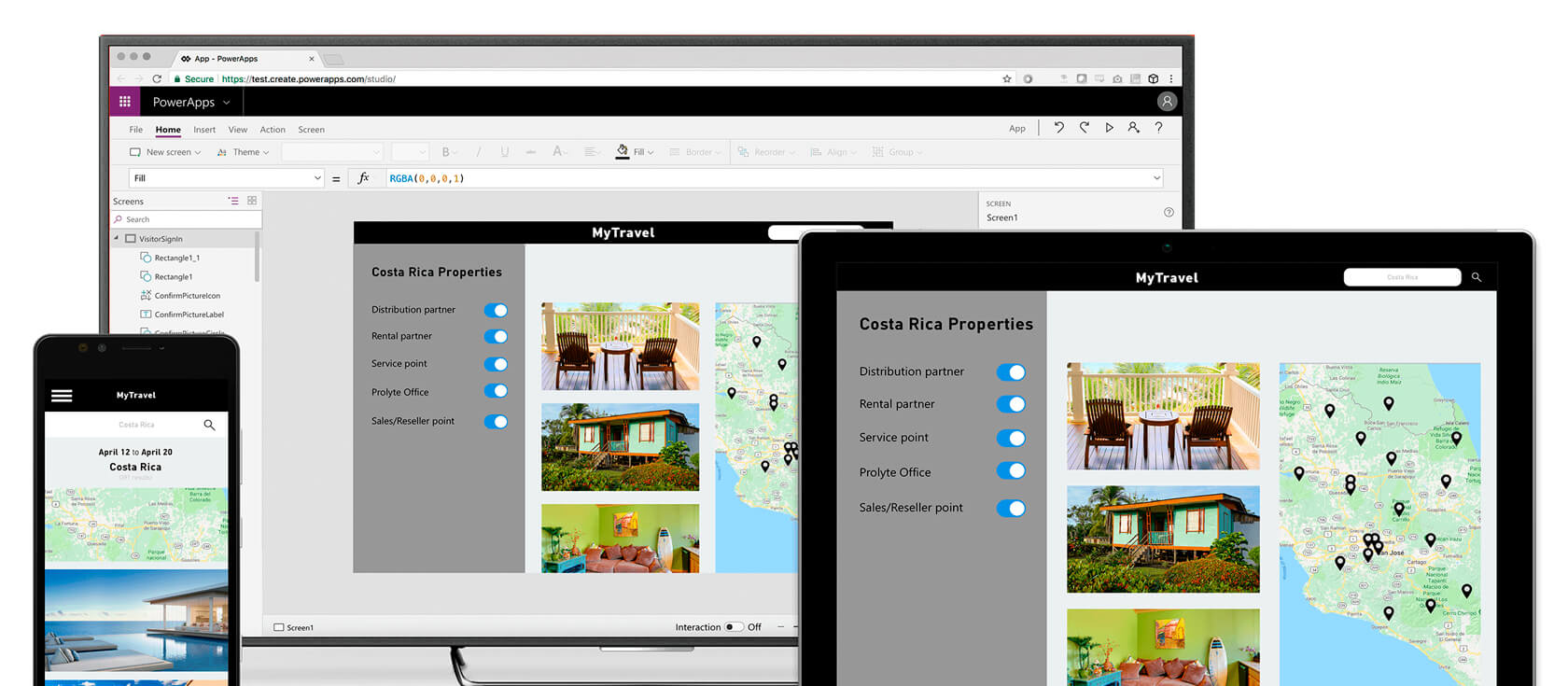Toggle Rental partner switch in studio canvas

tap(496, 336)
